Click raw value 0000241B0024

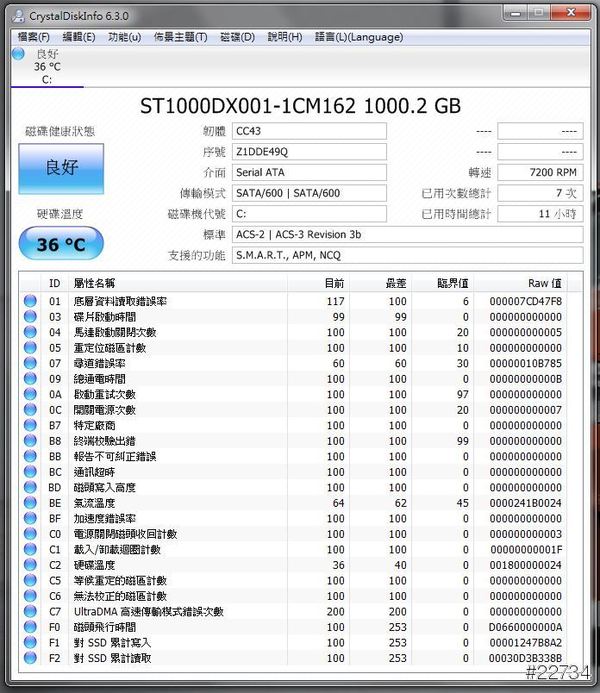[525, 503]
